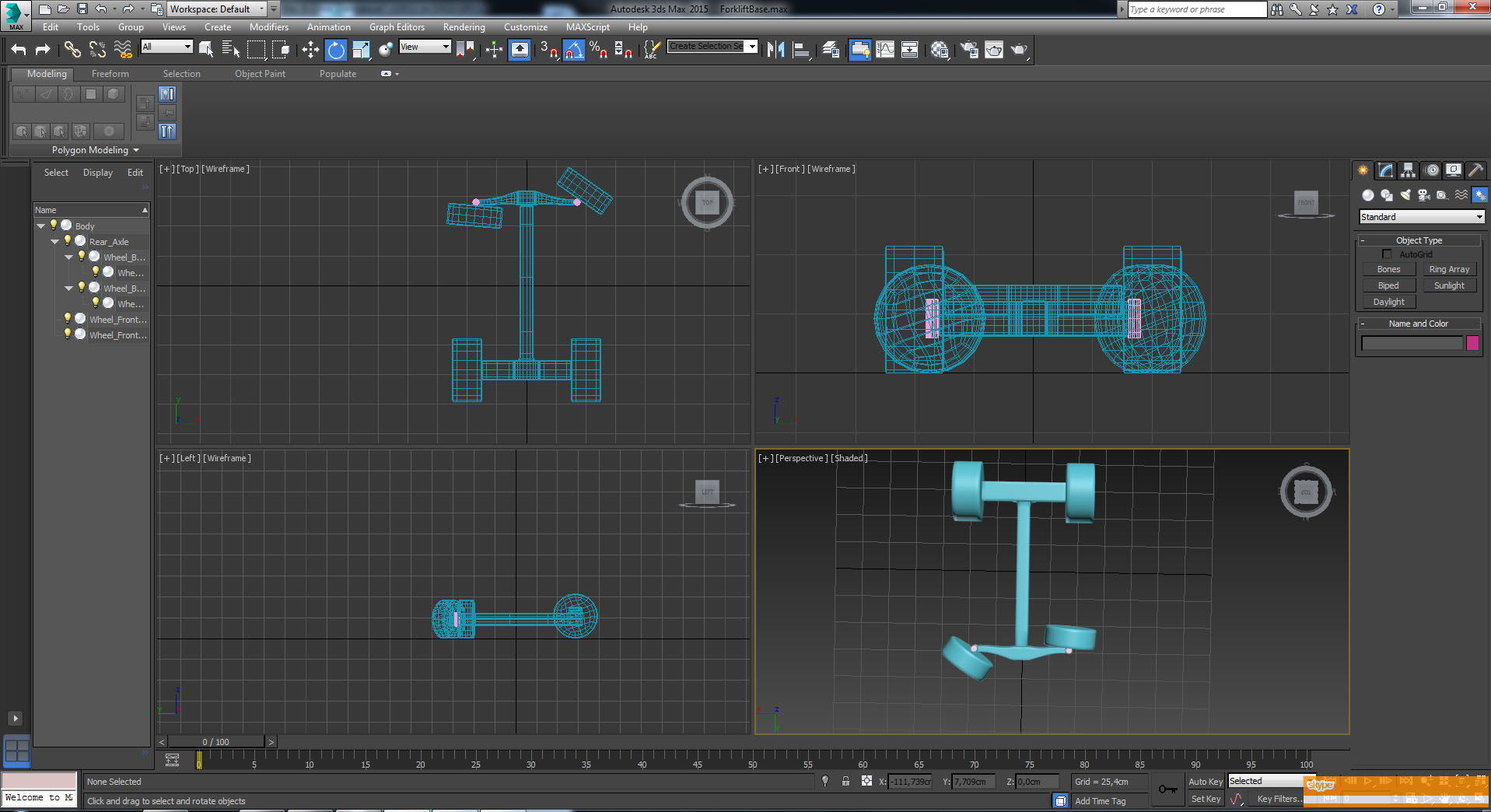
Task: Activate the Select and Scale tool
Action: (361, 50)
